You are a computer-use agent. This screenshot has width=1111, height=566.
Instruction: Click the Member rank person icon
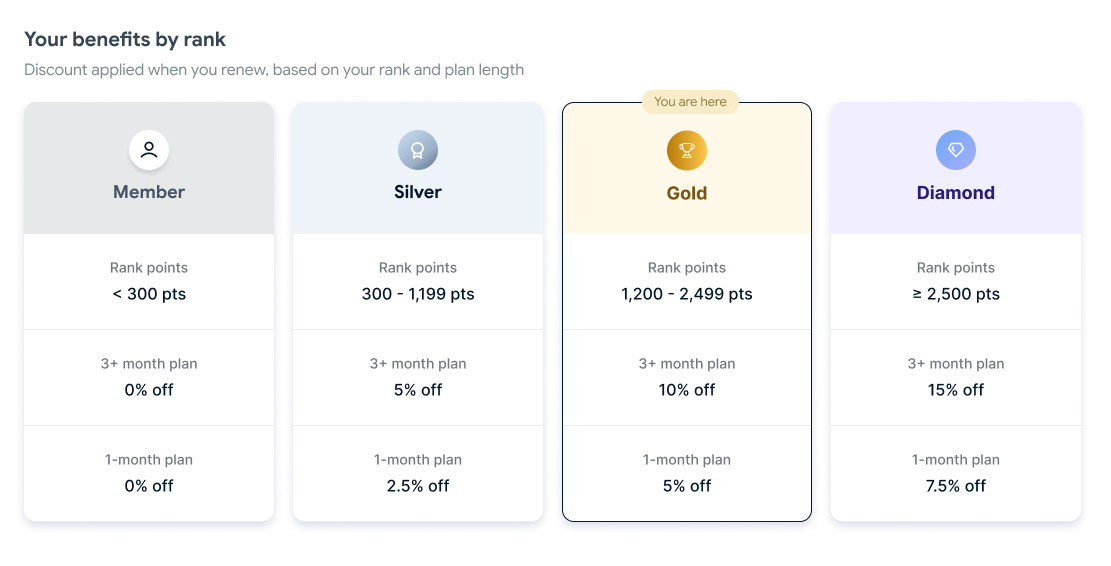tap(149, 150)
